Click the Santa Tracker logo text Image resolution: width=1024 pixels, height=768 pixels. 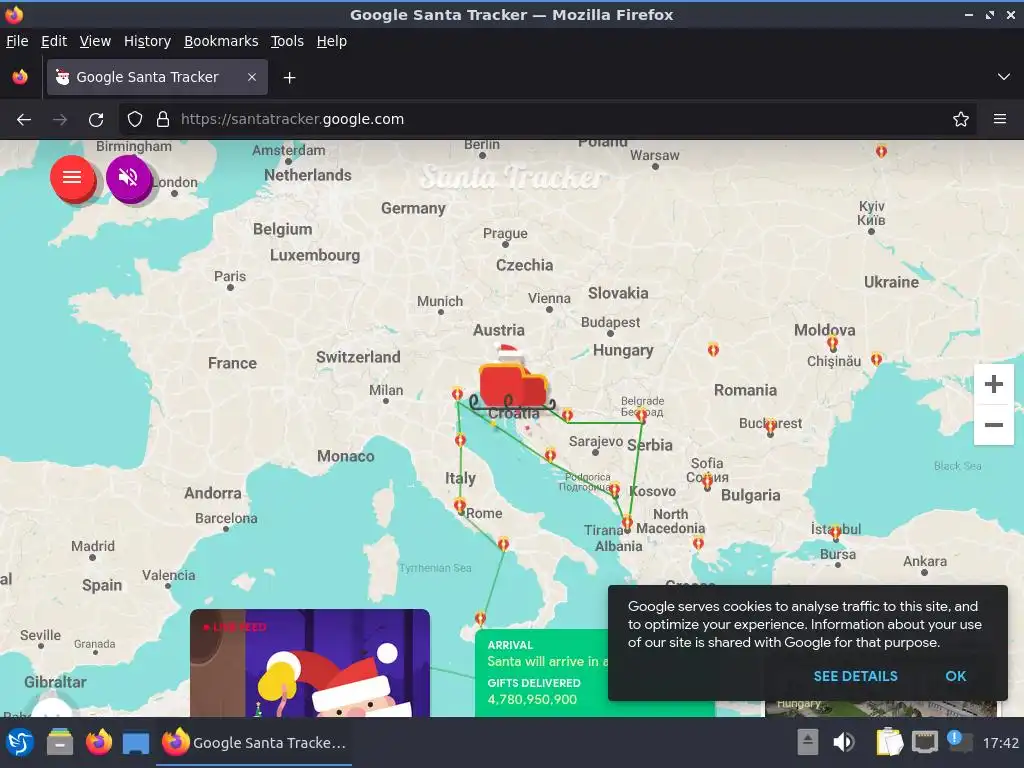513,178
